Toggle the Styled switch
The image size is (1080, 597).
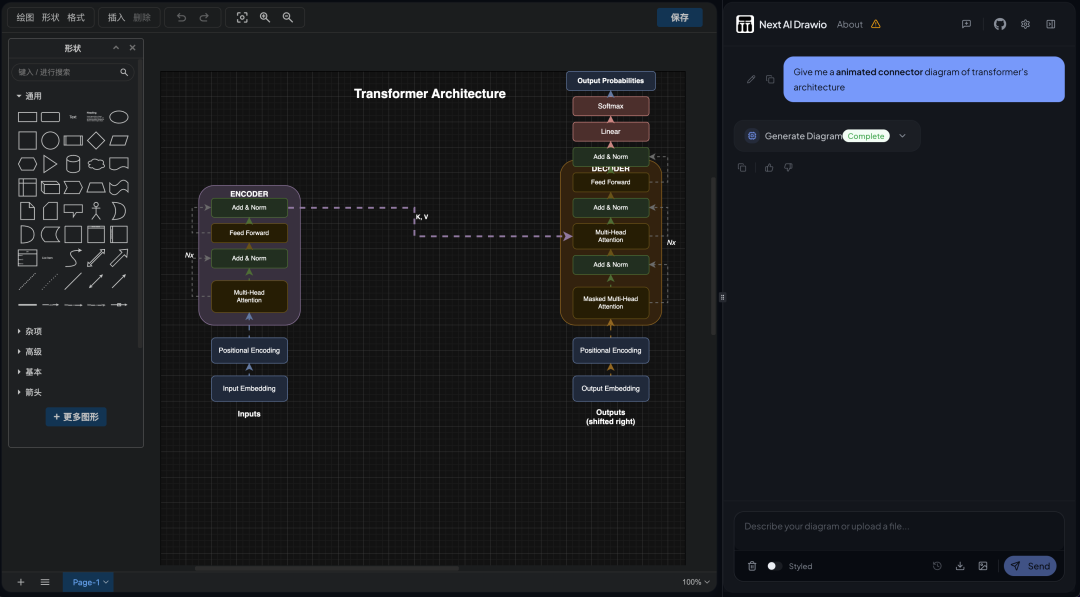773,566
